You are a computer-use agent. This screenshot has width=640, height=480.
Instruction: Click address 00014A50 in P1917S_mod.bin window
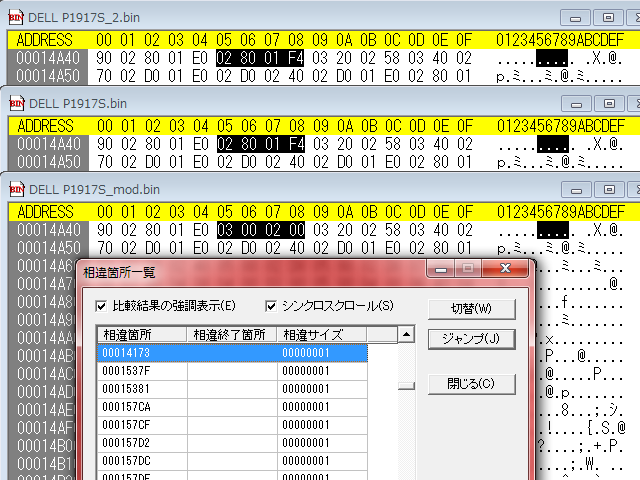point(49,248)
